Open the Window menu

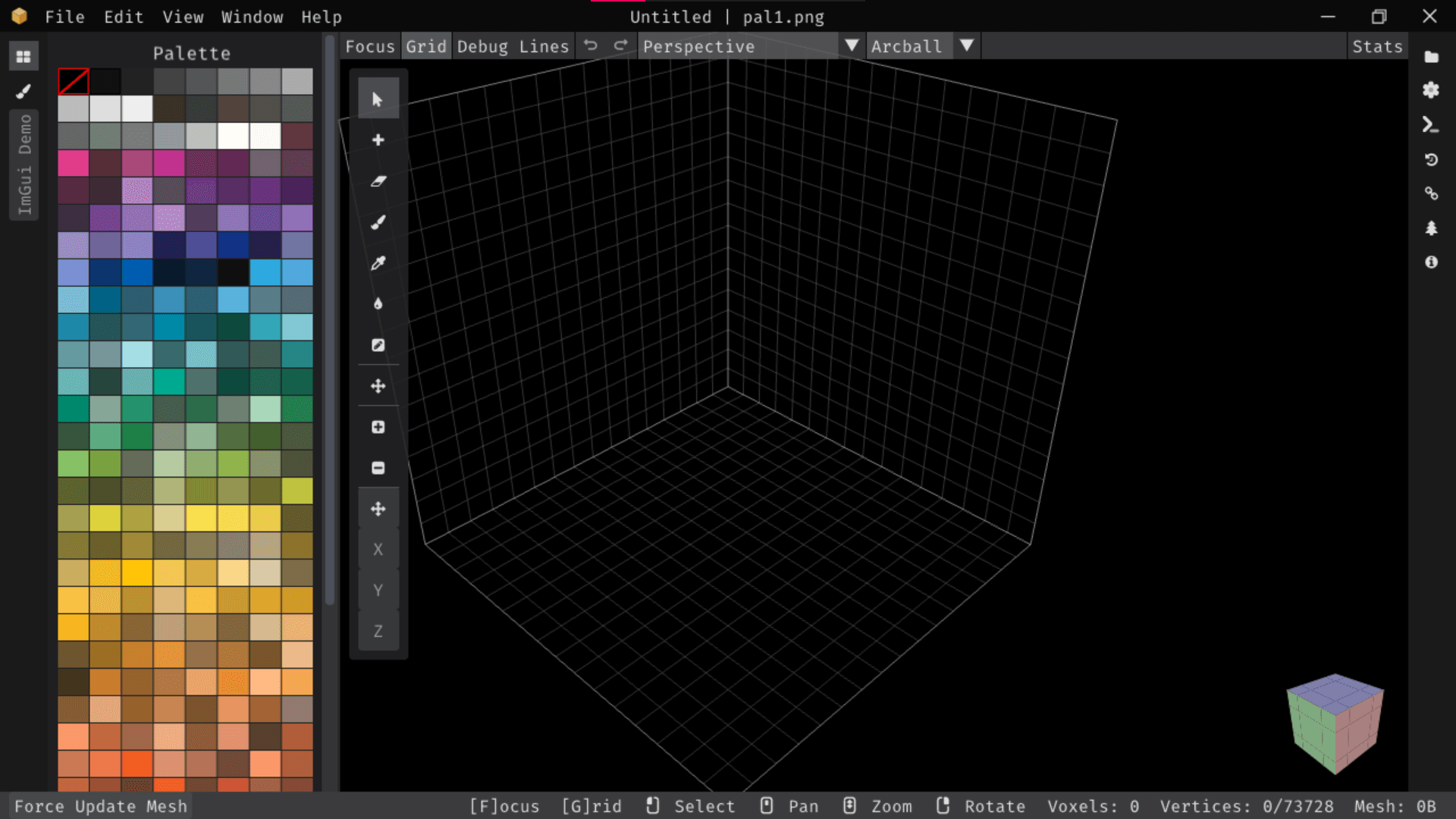252,17
